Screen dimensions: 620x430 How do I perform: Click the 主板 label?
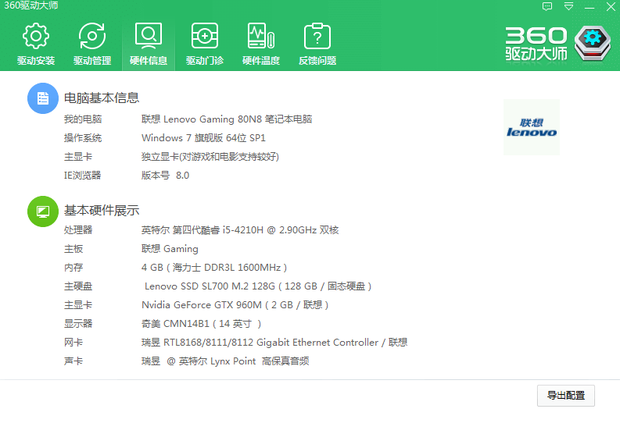(x=74, y=249)
